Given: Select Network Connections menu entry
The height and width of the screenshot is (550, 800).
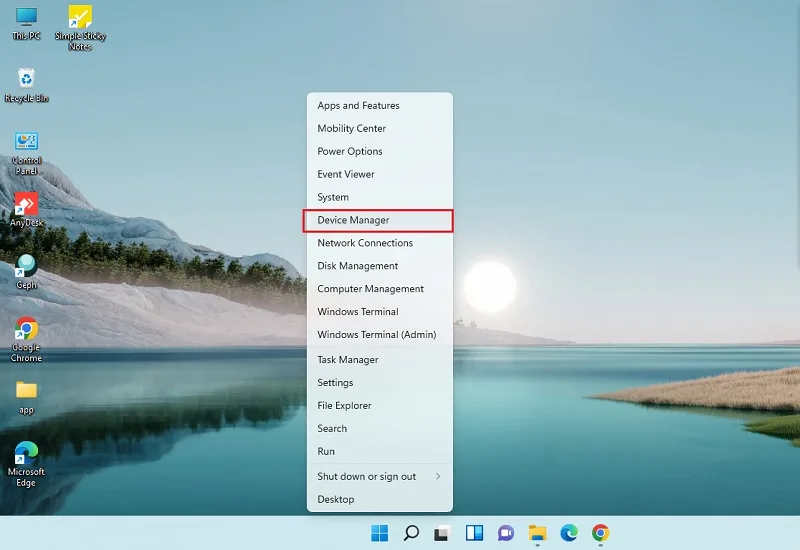Looking at the screenshot, I should click(380, 243).
